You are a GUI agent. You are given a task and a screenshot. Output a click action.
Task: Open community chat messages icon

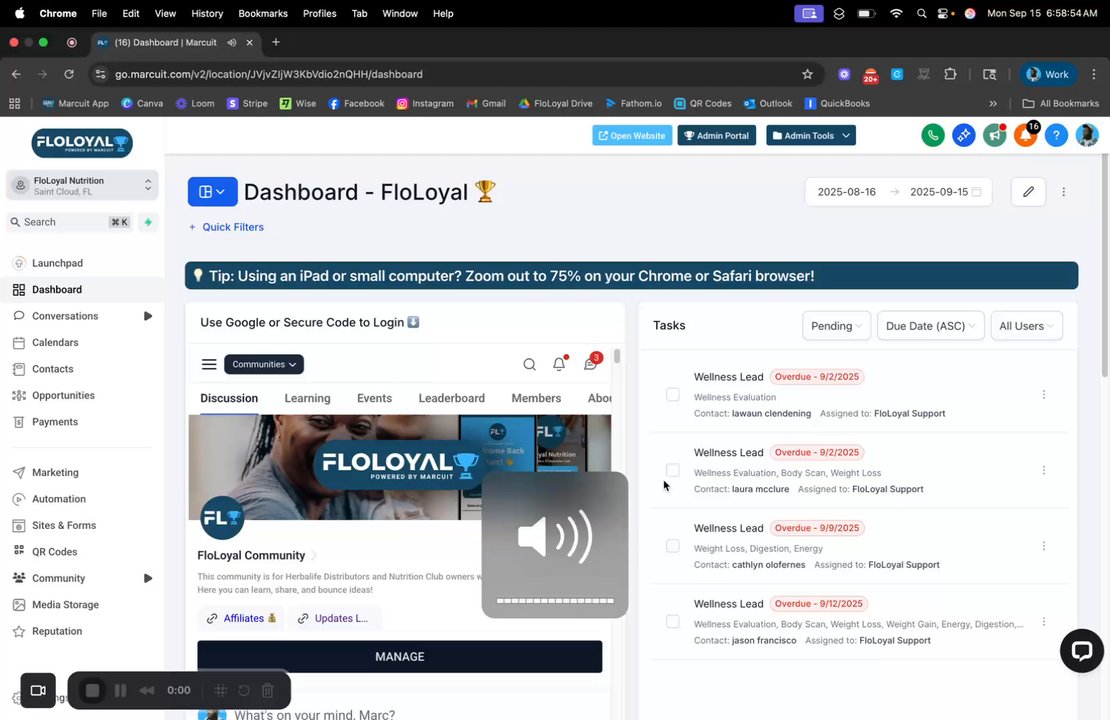590,363
